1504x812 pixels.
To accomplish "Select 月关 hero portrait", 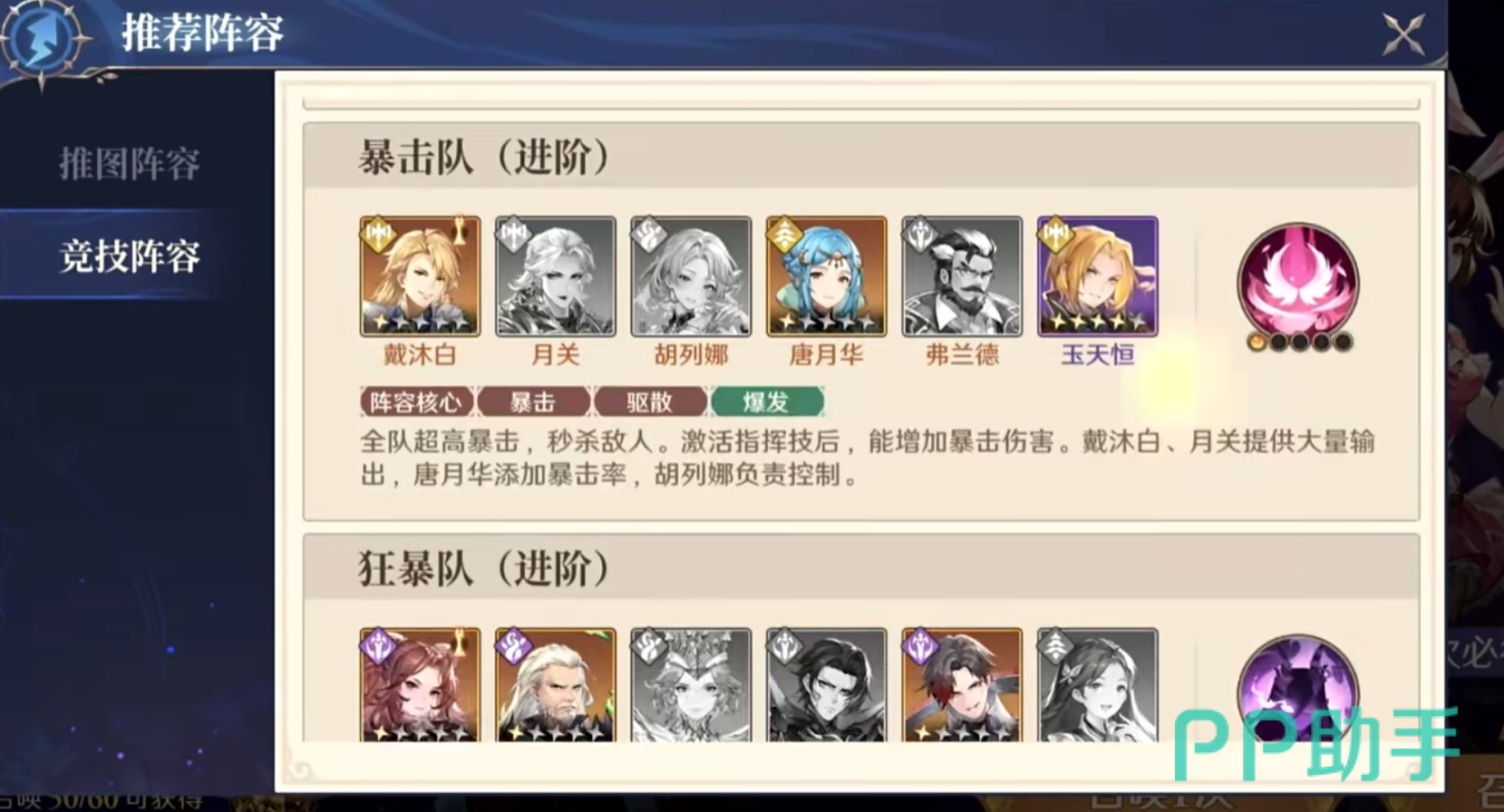I will 555,276.
